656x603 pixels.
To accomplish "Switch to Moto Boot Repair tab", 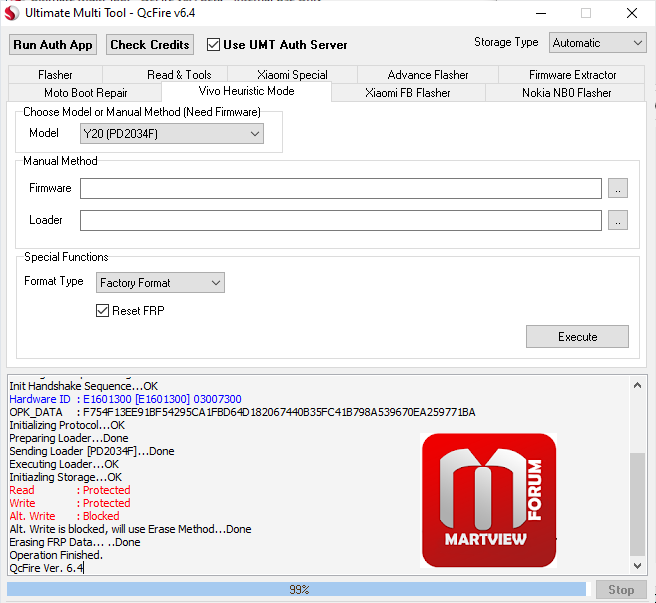I will 86,92.
